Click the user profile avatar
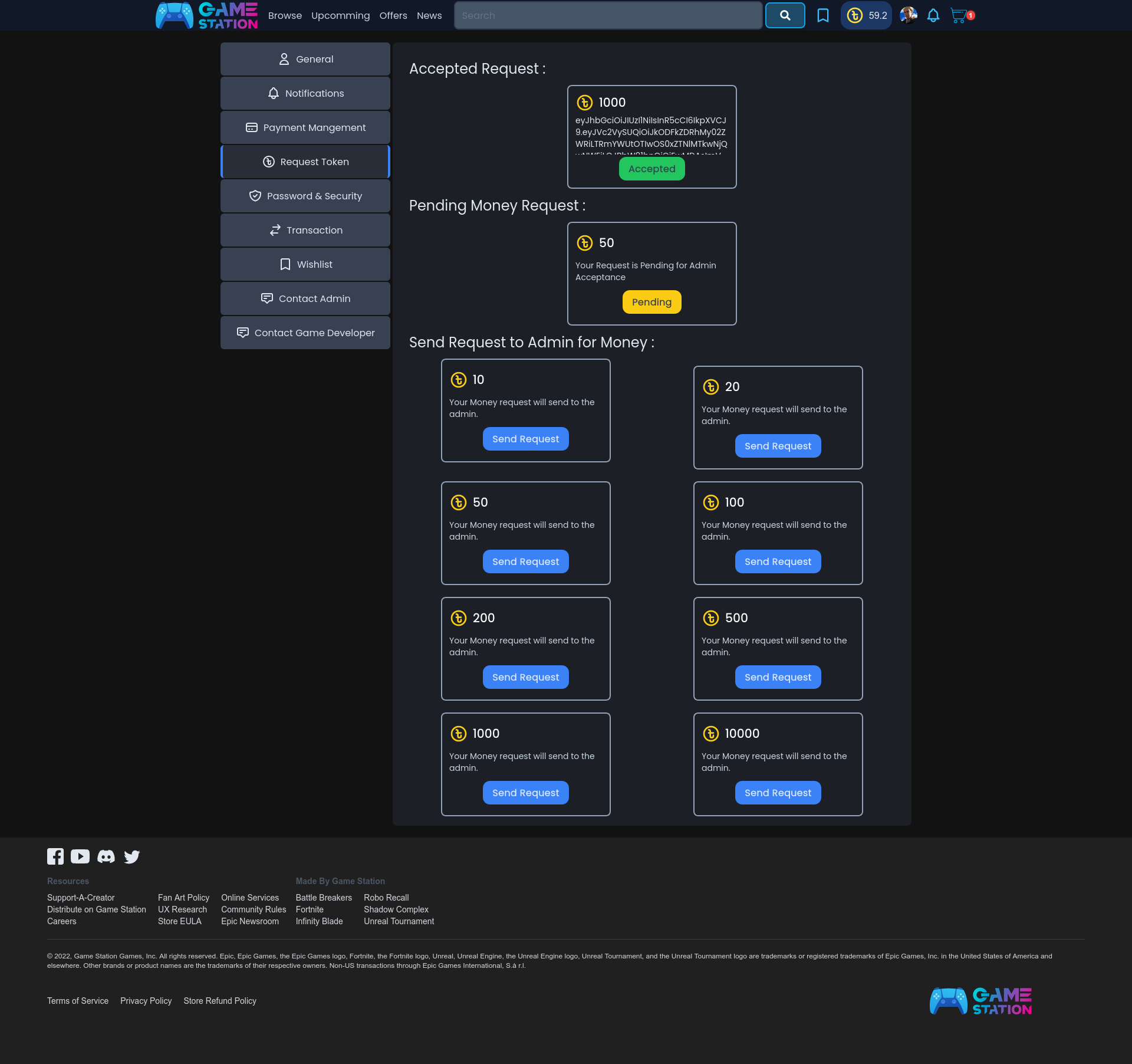The height and width of the screenshot is (1064, 1132). tap(908, 15)
